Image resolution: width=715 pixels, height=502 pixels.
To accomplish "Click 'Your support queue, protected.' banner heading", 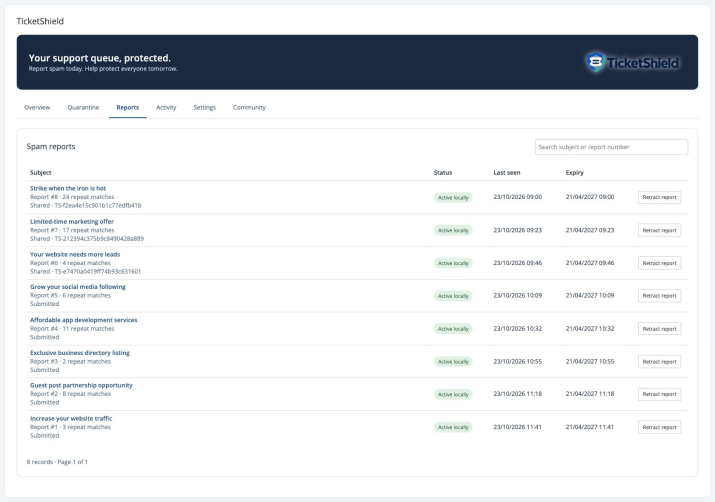I will [x=99, y=58].
